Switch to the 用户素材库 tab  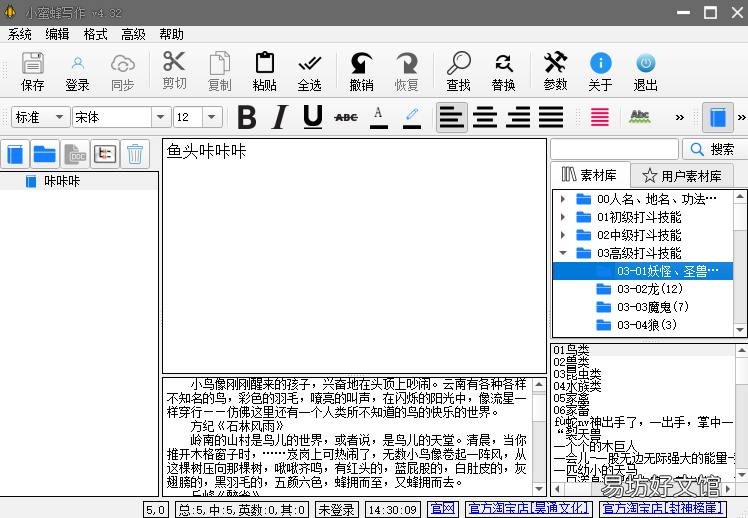point(682,176)
